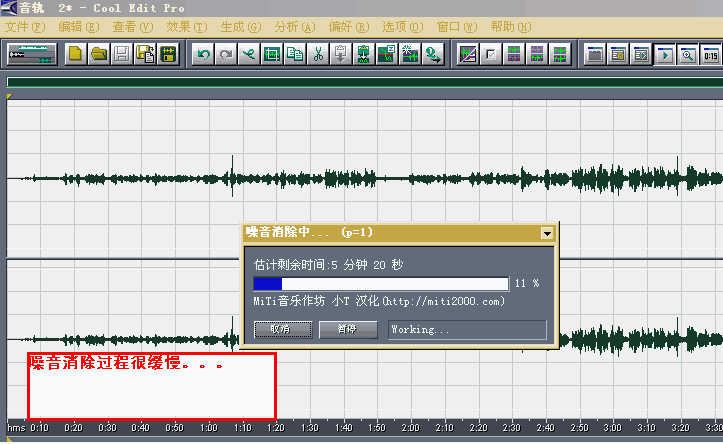This screenshot has width=723, height=444.
Task: Copy the selection with the two-pages icon
Action: coord(295,54)
